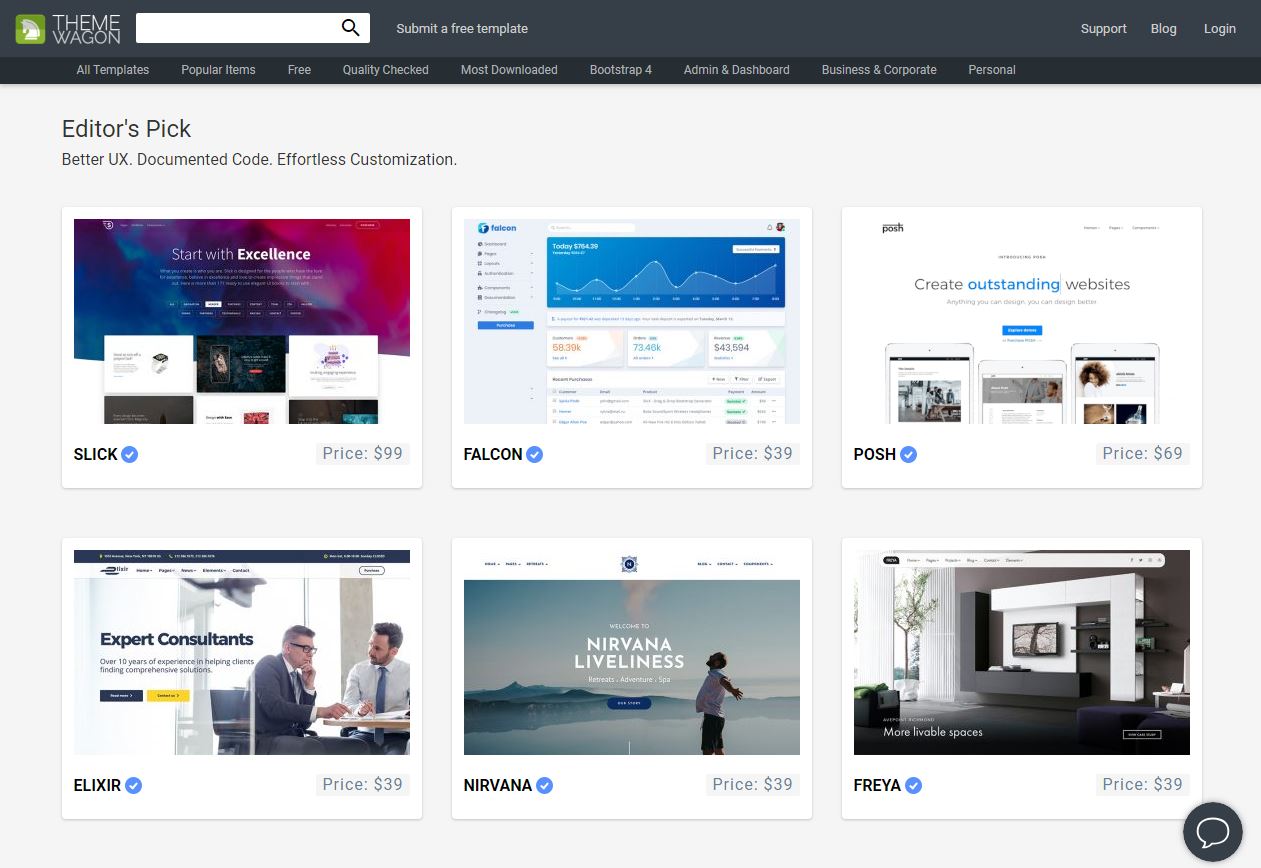Open Personal templates category
Viewport: 1261px width, 868px height.
[x=992, y=70]
